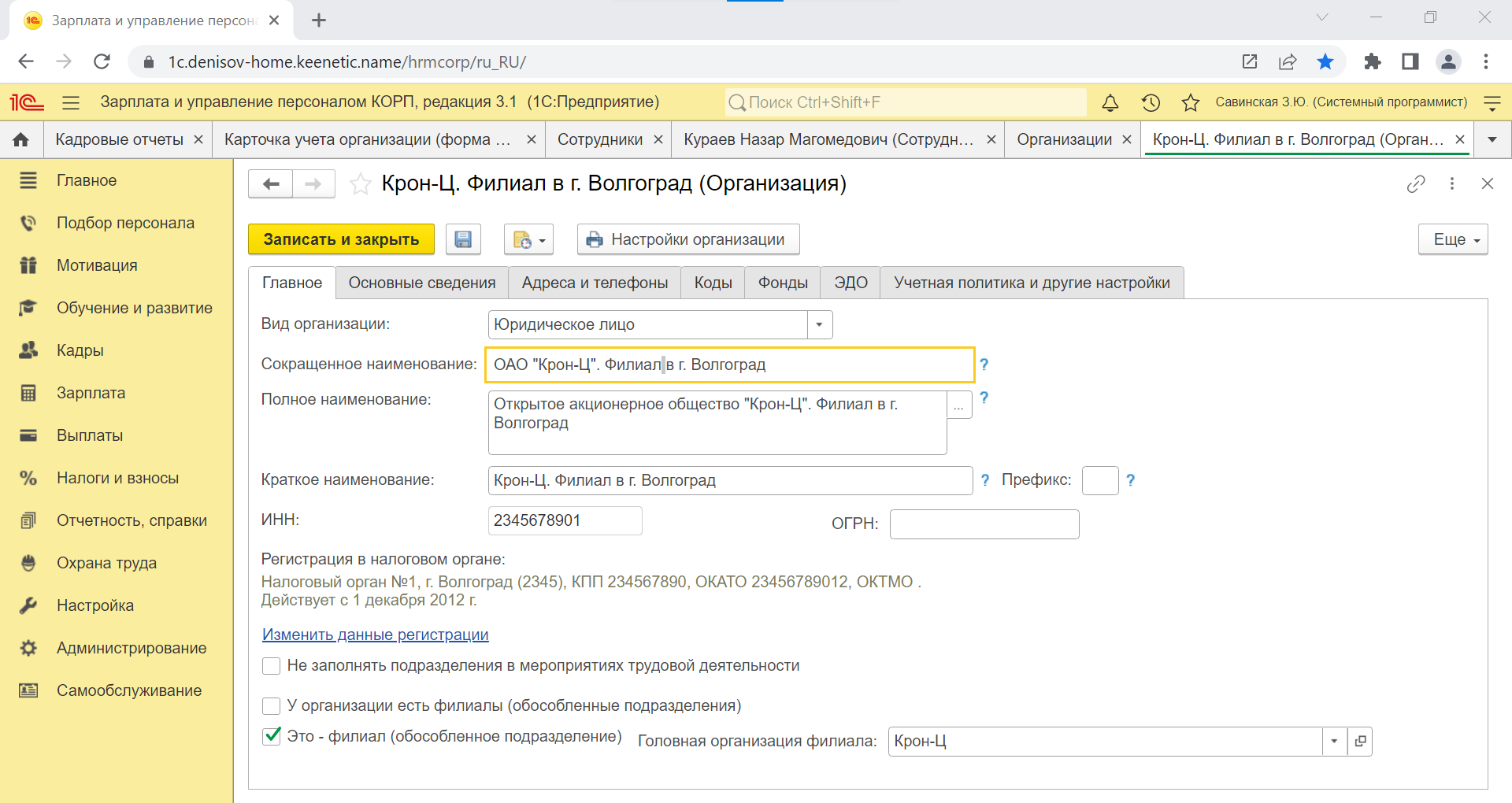1512x803 pixels.
Task: Open the Головная организация field's form
Action: click(1360, 741)
